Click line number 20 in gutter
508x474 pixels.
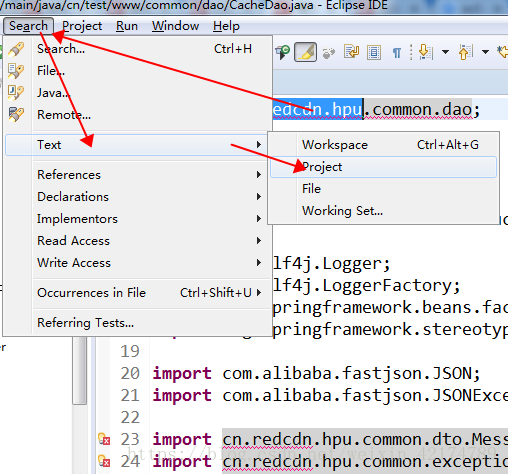pos(130,373)
